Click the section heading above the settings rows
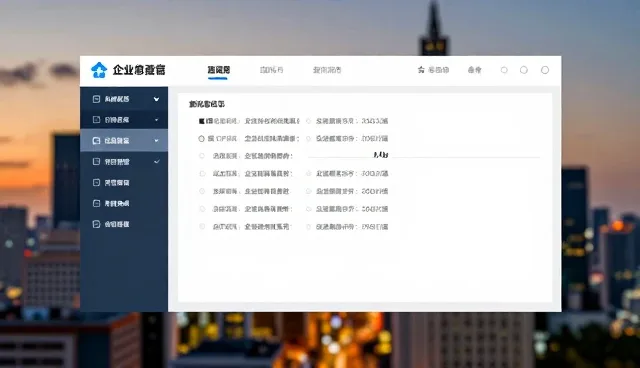640x368 pixels. 207,104
